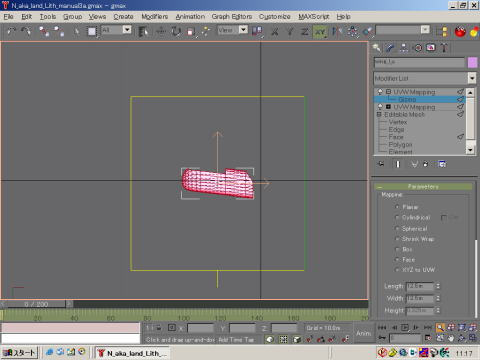Open the selection filter All dropdown
Screen dimensions: 480x360
127,30
